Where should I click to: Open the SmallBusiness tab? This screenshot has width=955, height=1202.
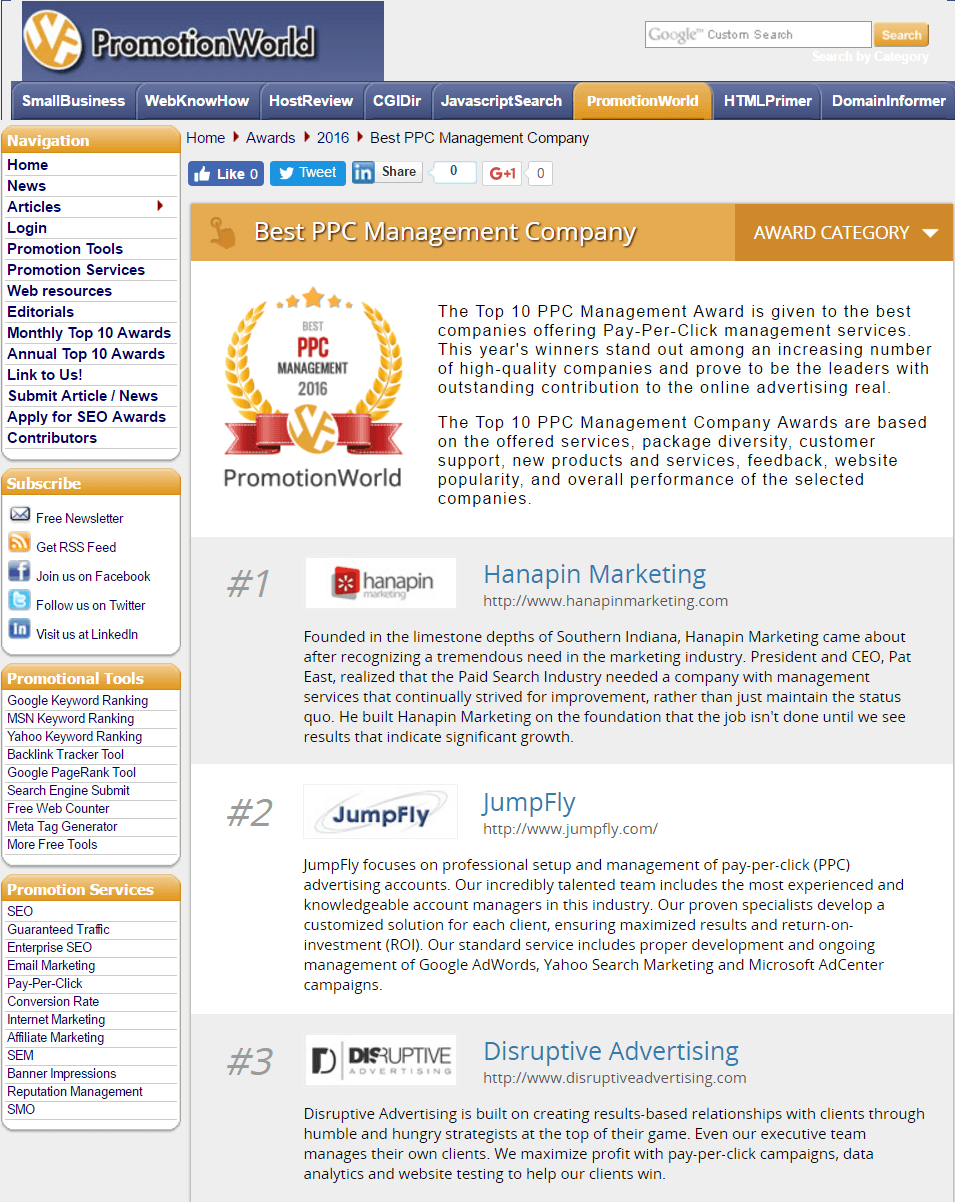(74, 101)
